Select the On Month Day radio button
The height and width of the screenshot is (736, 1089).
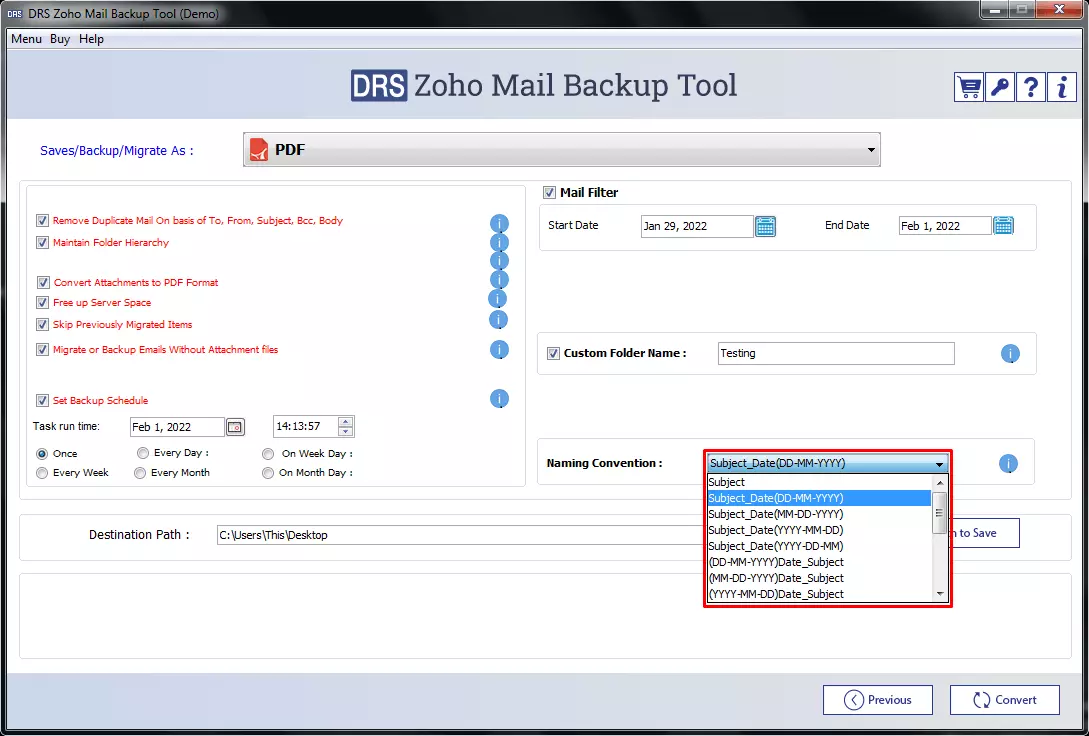click(x=268, y=473)
